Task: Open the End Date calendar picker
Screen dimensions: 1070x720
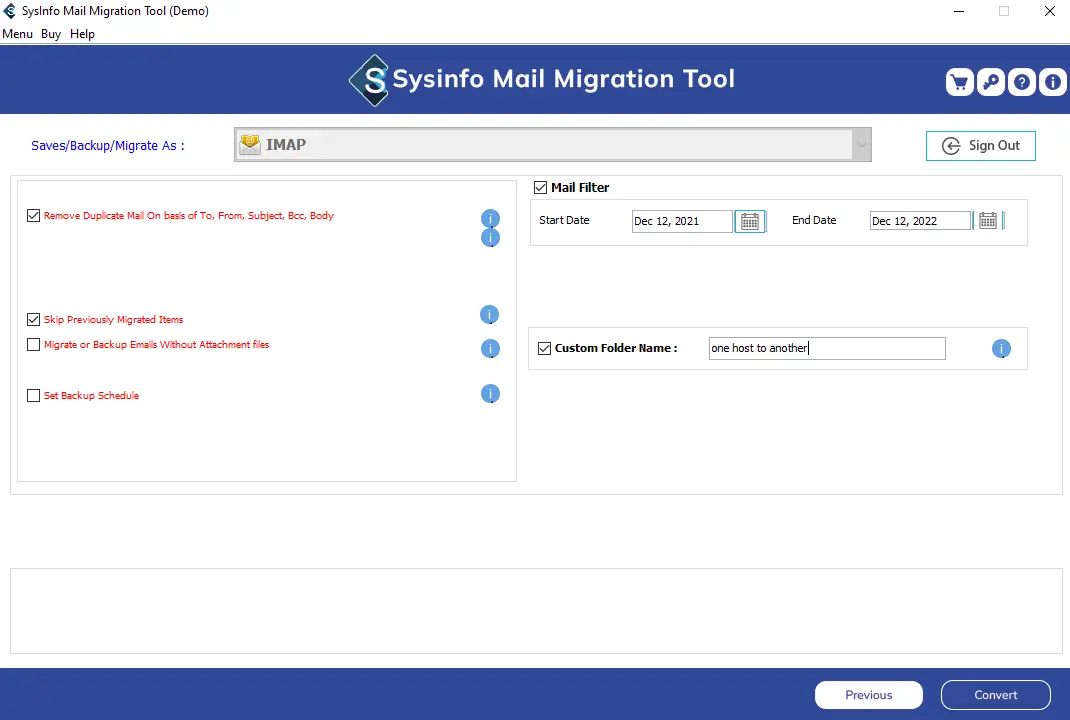Action: click(987, 221)
